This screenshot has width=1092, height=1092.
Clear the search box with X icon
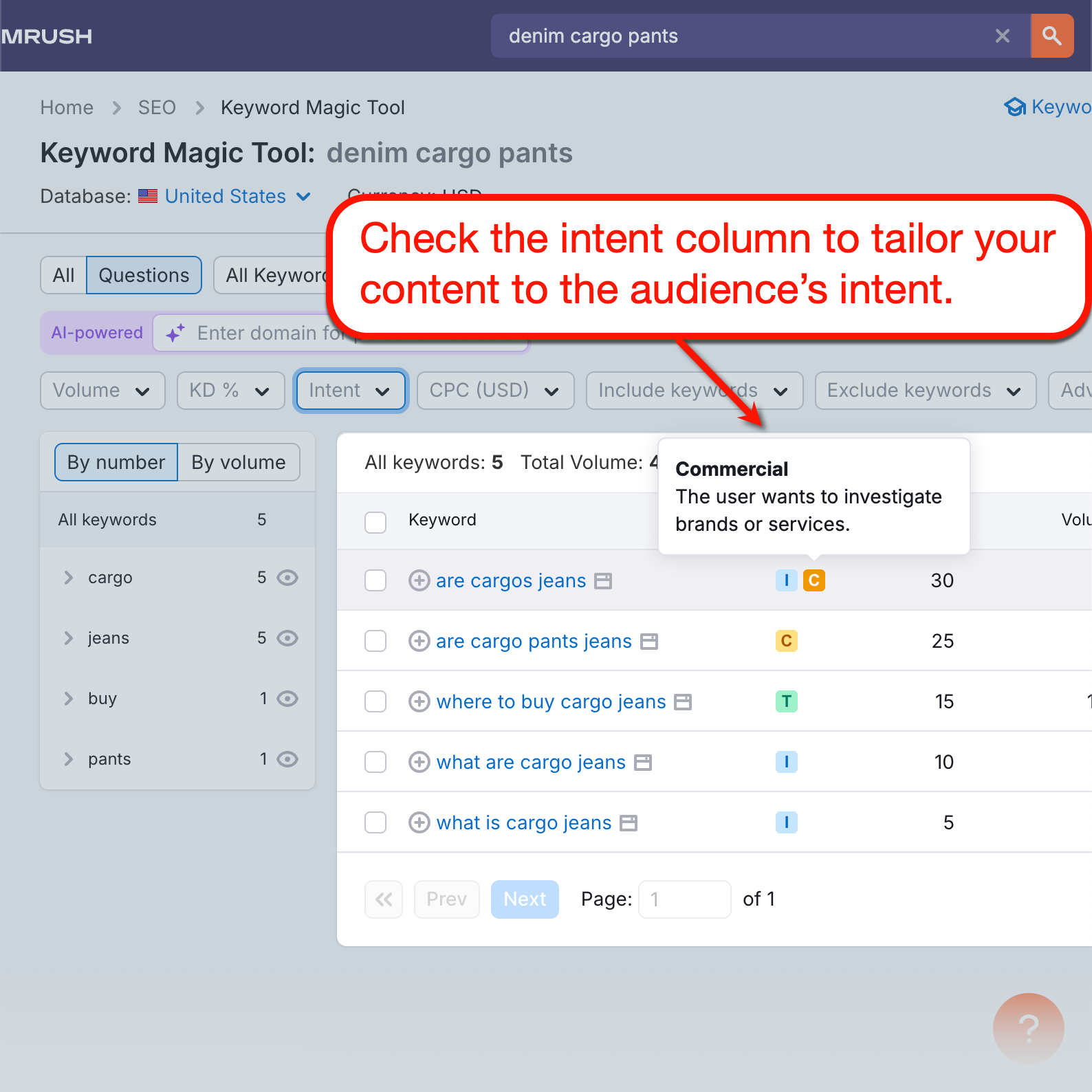[1003, 36]
